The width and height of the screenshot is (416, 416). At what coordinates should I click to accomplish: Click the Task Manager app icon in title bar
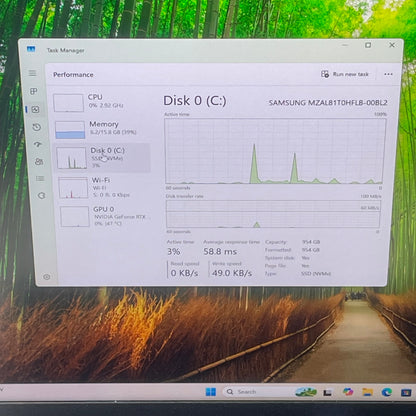(31, 49)
